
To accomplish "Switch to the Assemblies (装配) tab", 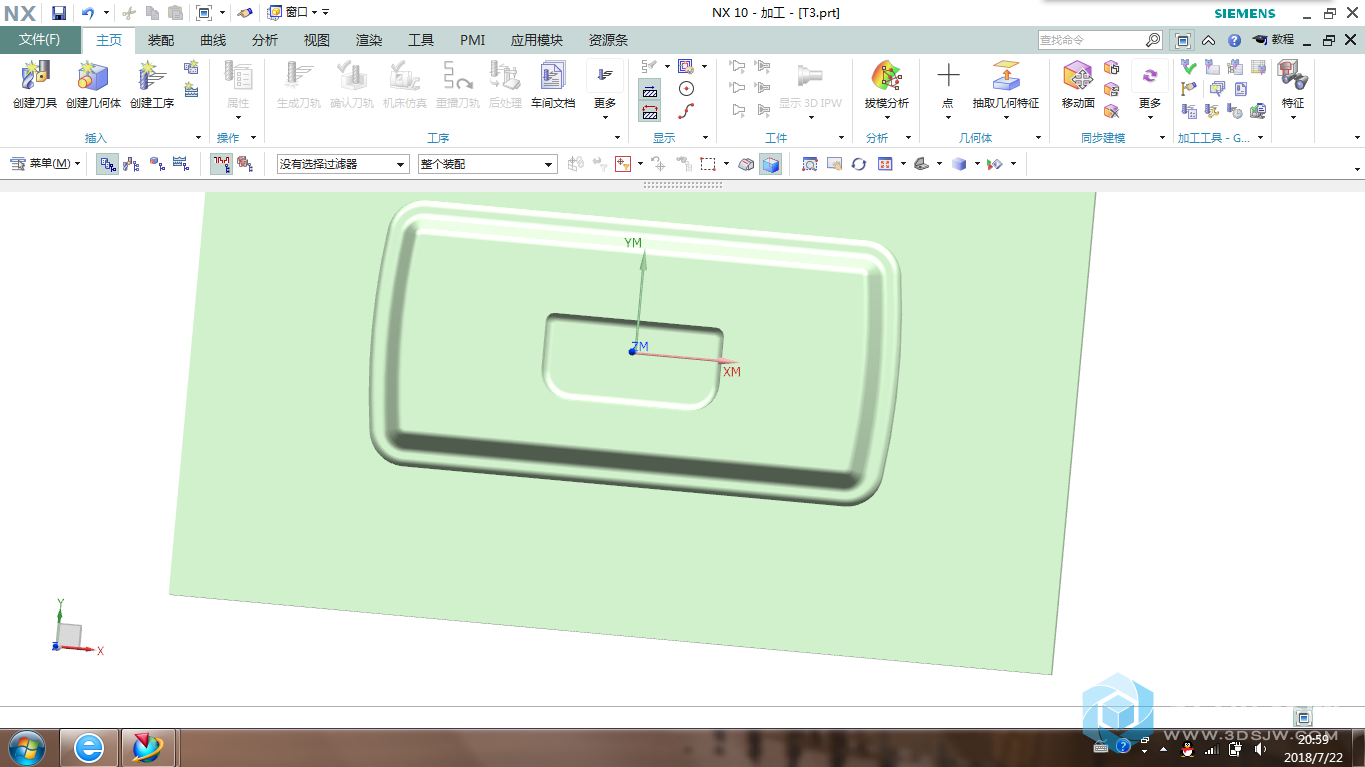I will (x=160, y=40).
